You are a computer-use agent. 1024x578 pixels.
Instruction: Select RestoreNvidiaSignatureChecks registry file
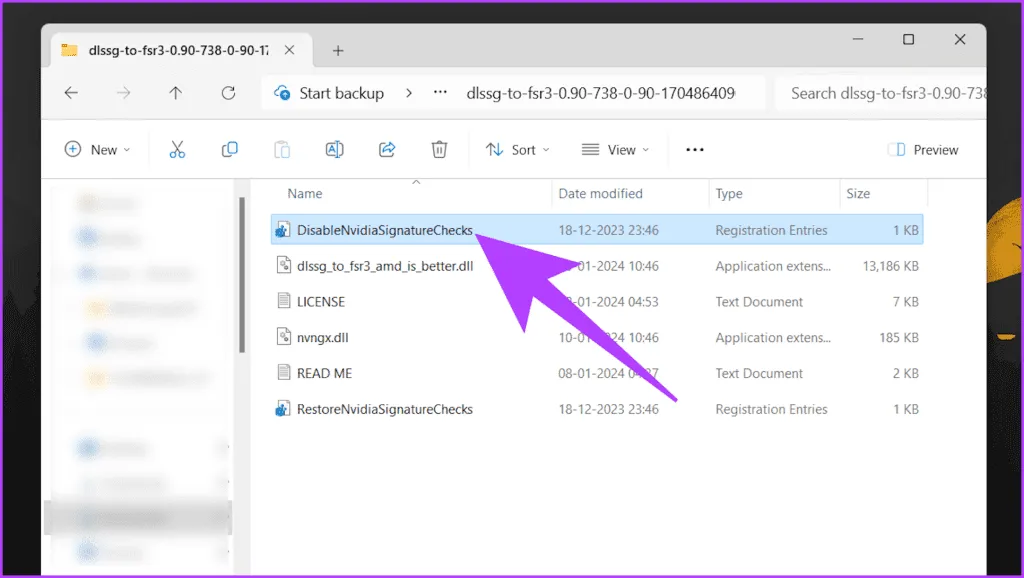384,409
